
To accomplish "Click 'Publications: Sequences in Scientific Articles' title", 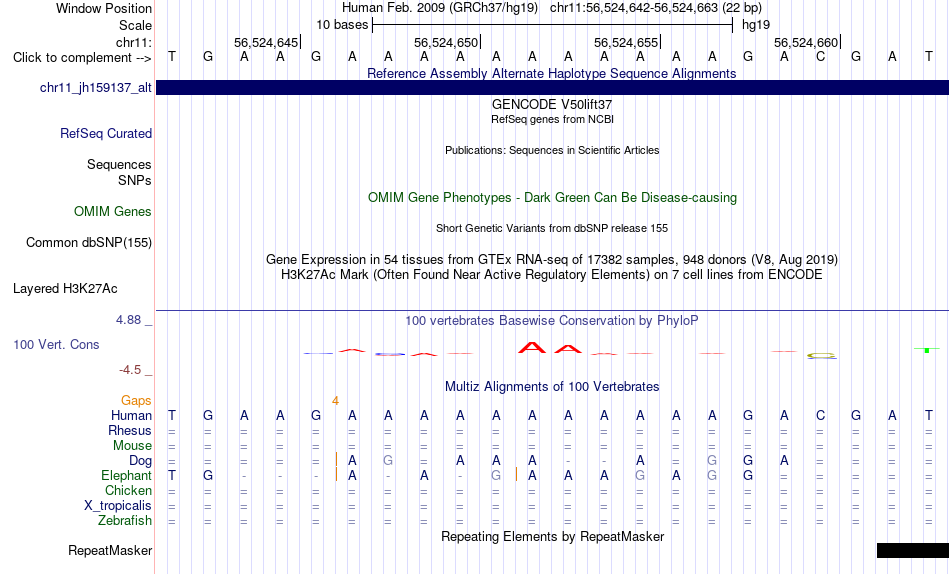I will tap(552, 150).
